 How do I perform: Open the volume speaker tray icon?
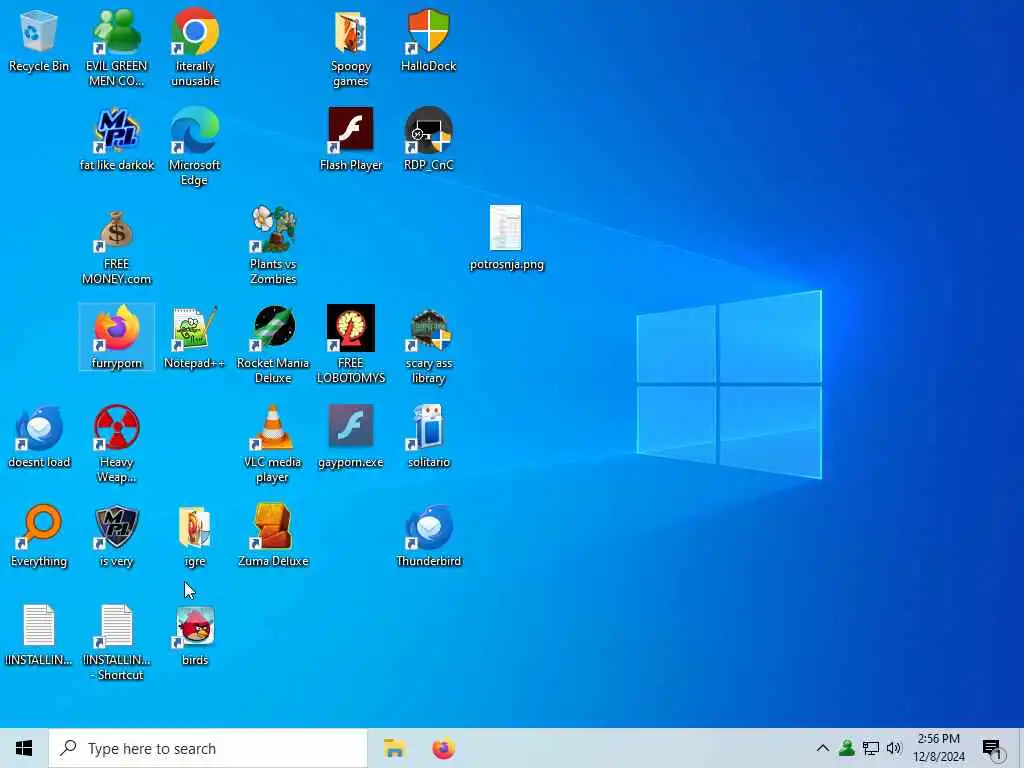[894, 748]
